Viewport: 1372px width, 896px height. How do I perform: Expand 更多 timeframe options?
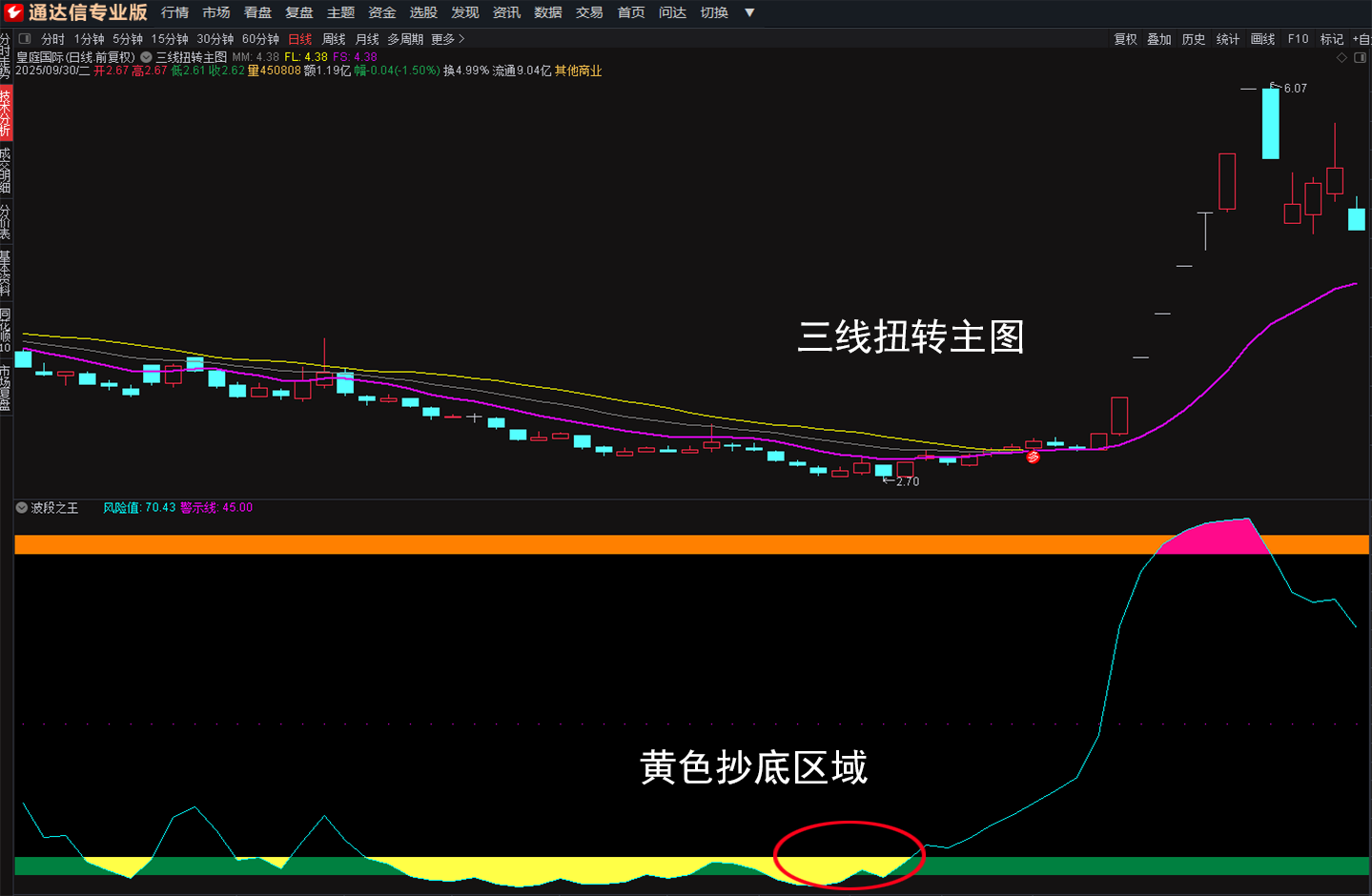(448, 39)
